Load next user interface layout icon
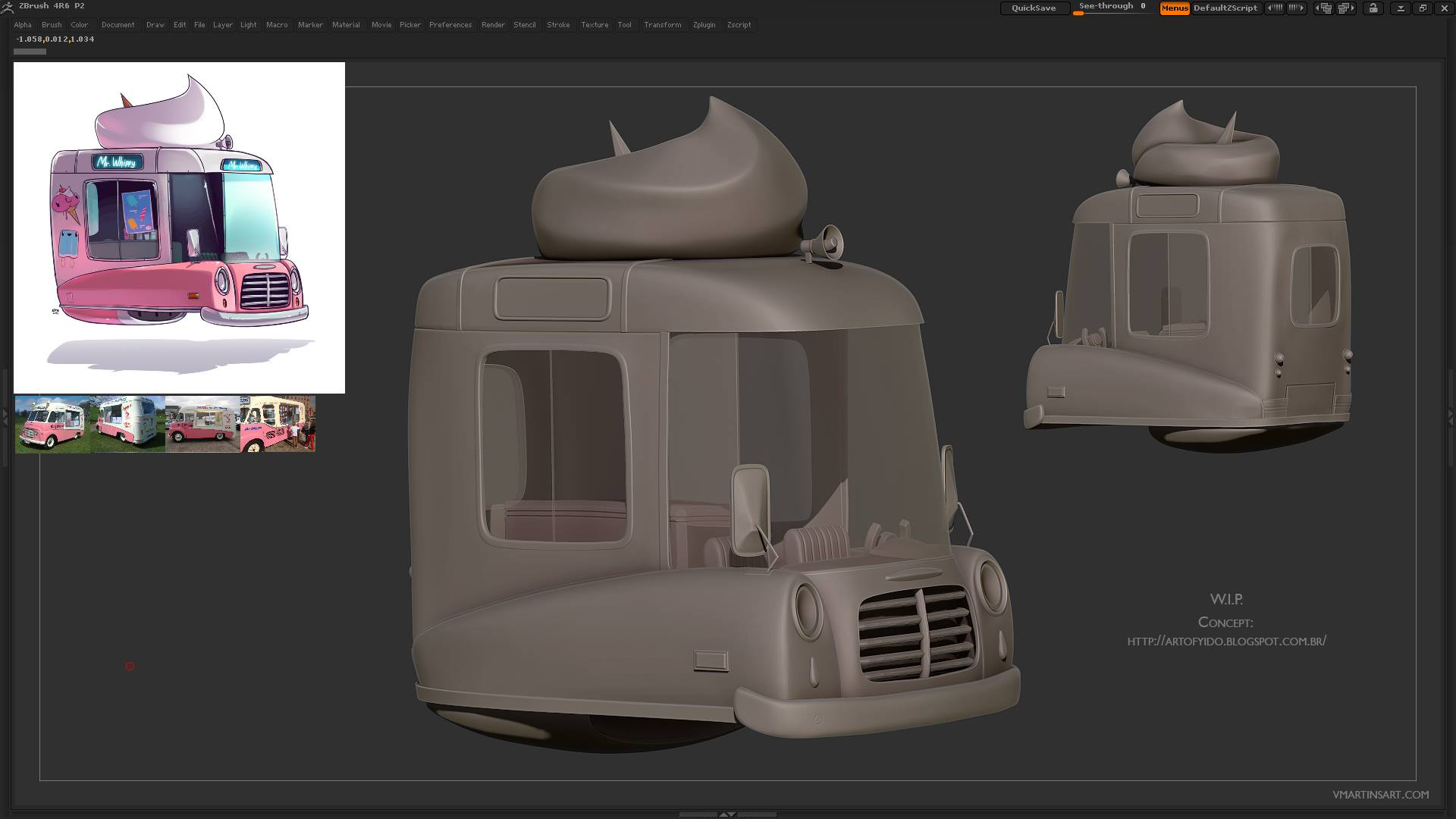Image resolution: width=1456 pixels, height=819 pixels. pos(1346,8)
